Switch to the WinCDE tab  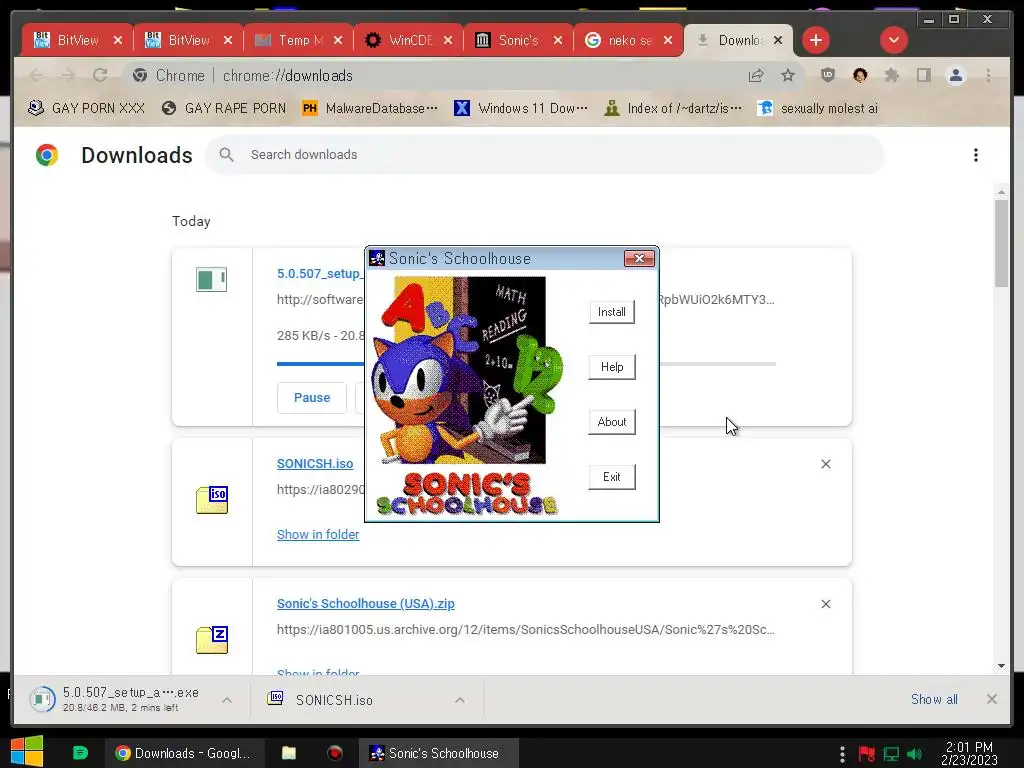pos(409,40)
